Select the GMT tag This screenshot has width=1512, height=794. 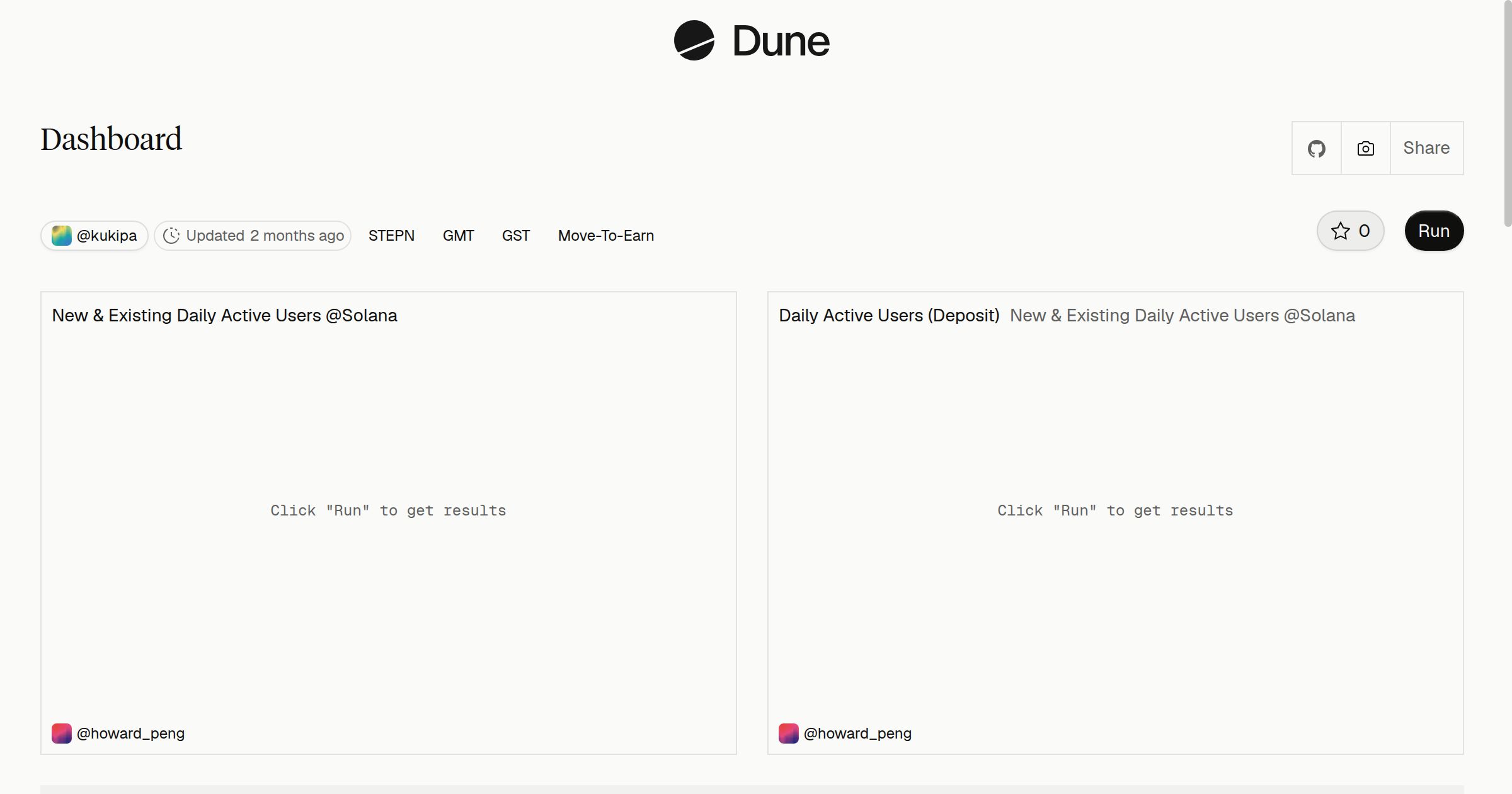pyautogui.click(x=458, y=236)
